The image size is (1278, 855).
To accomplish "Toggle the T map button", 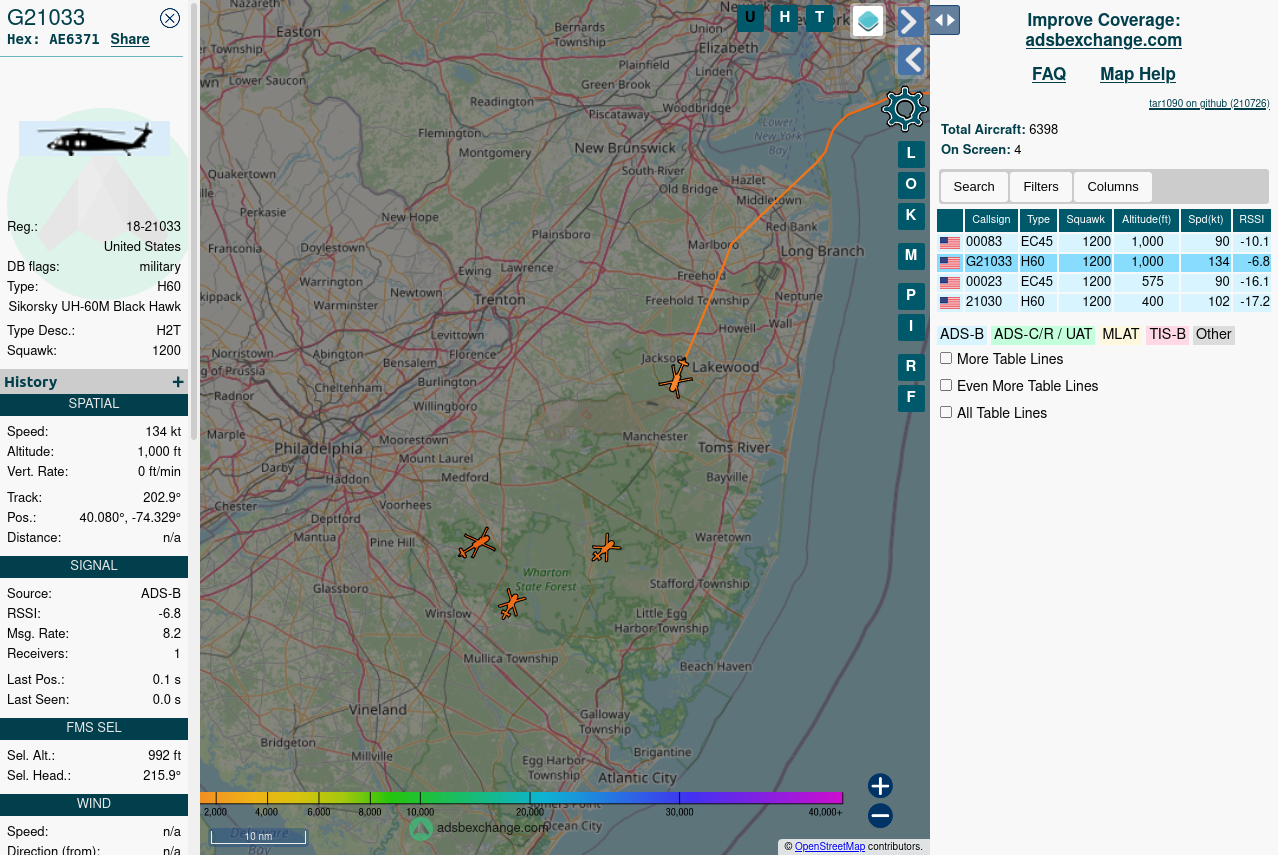I will pyautogui.click(x=819, y=18).
